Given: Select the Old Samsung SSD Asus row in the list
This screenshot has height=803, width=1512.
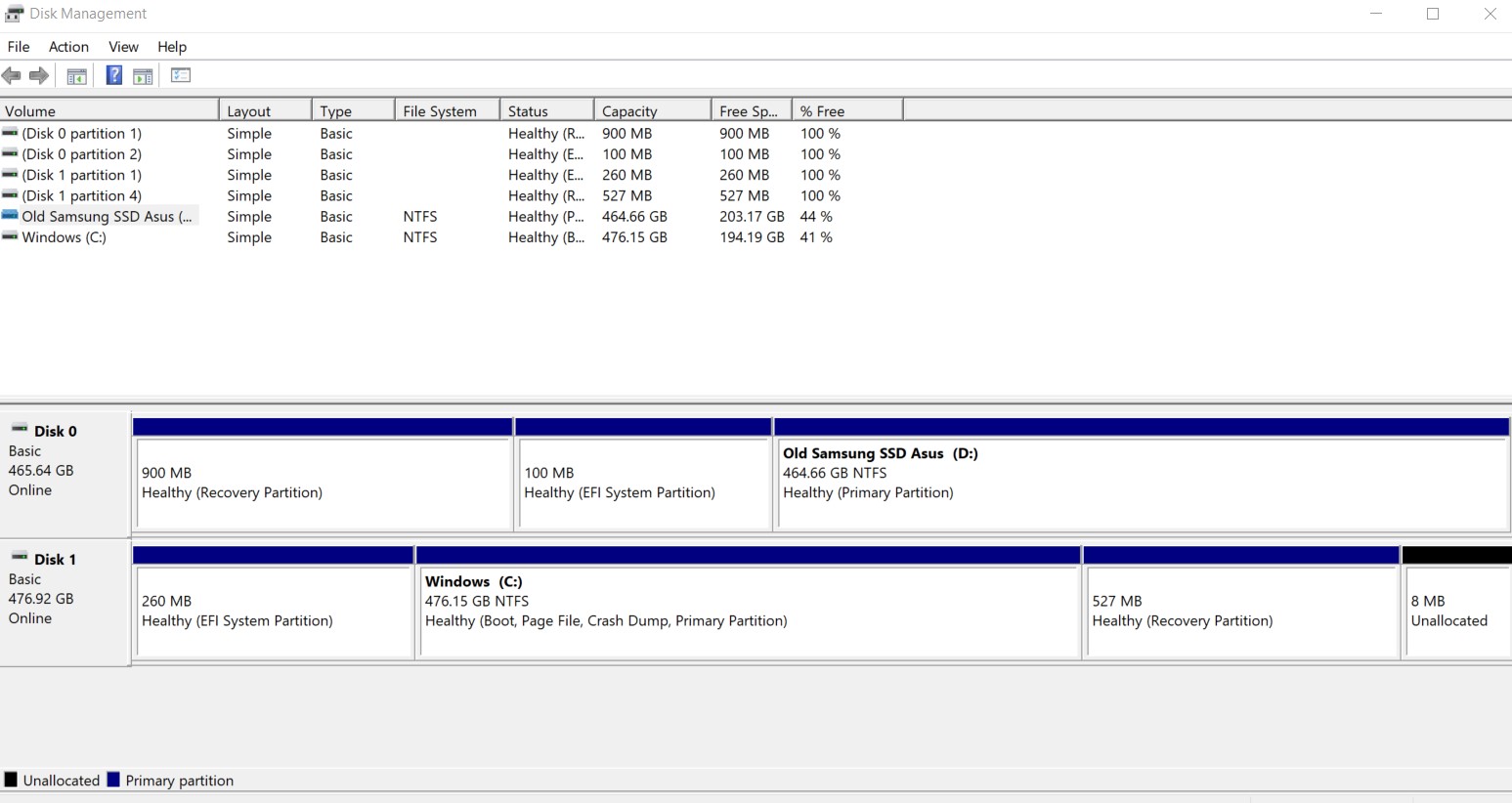Looking at the screenshot, I should (107, 217).
